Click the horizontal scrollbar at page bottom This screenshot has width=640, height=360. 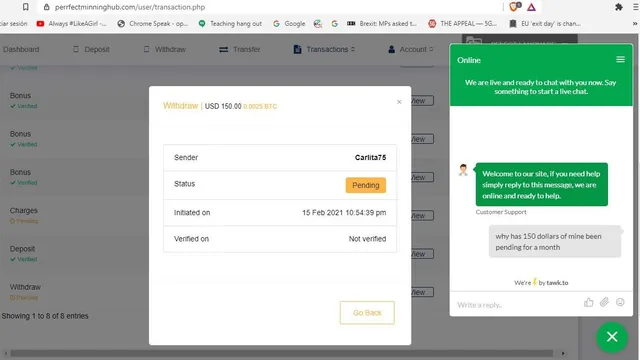pos(282,353)
